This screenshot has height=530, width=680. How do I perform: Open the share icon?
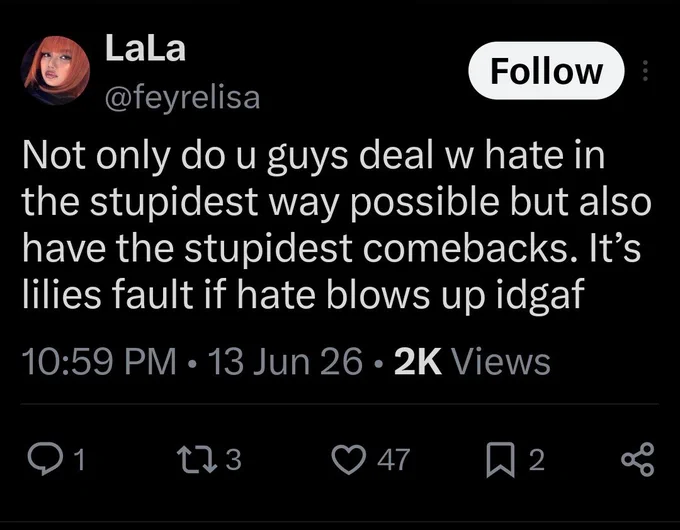point(638,460)
